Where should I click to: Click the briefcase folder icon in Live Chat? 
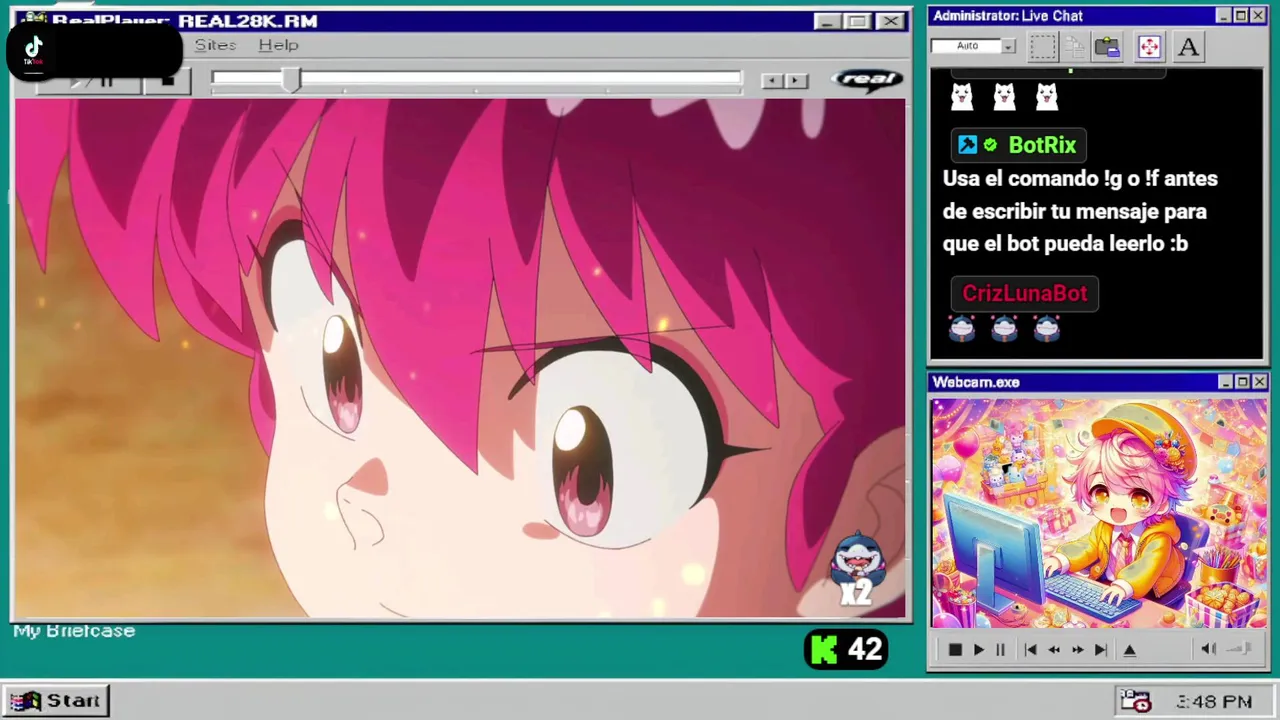pyautogui.click(x=1107, y=46)
